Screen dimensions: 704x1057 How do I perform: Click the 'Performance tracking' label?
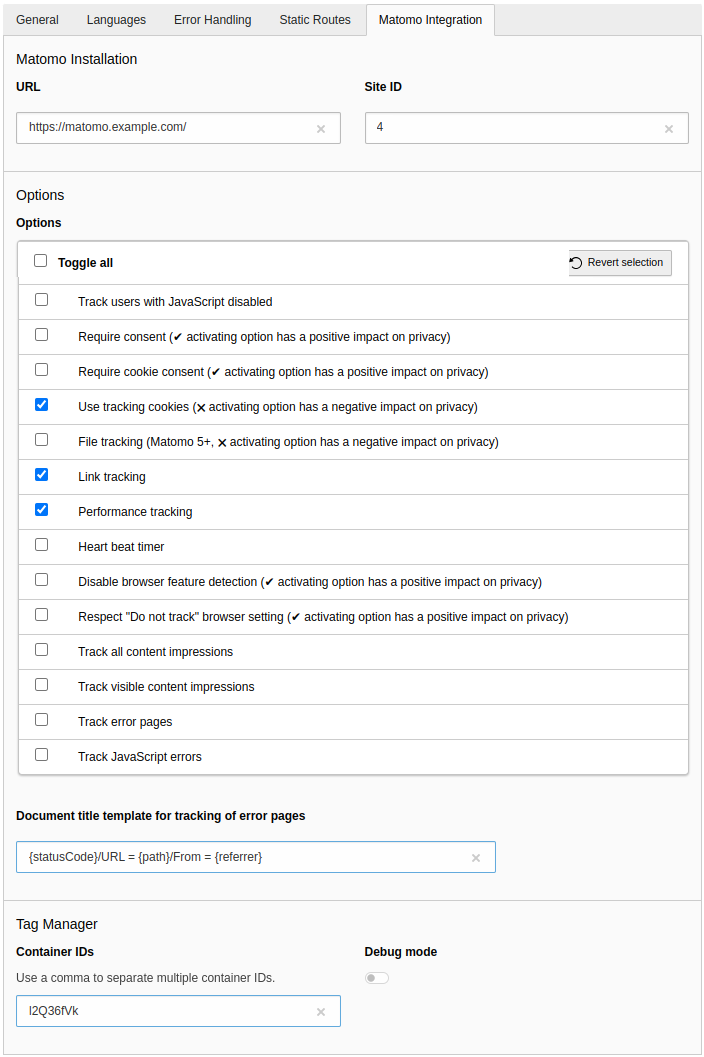(x=135, y=512)
